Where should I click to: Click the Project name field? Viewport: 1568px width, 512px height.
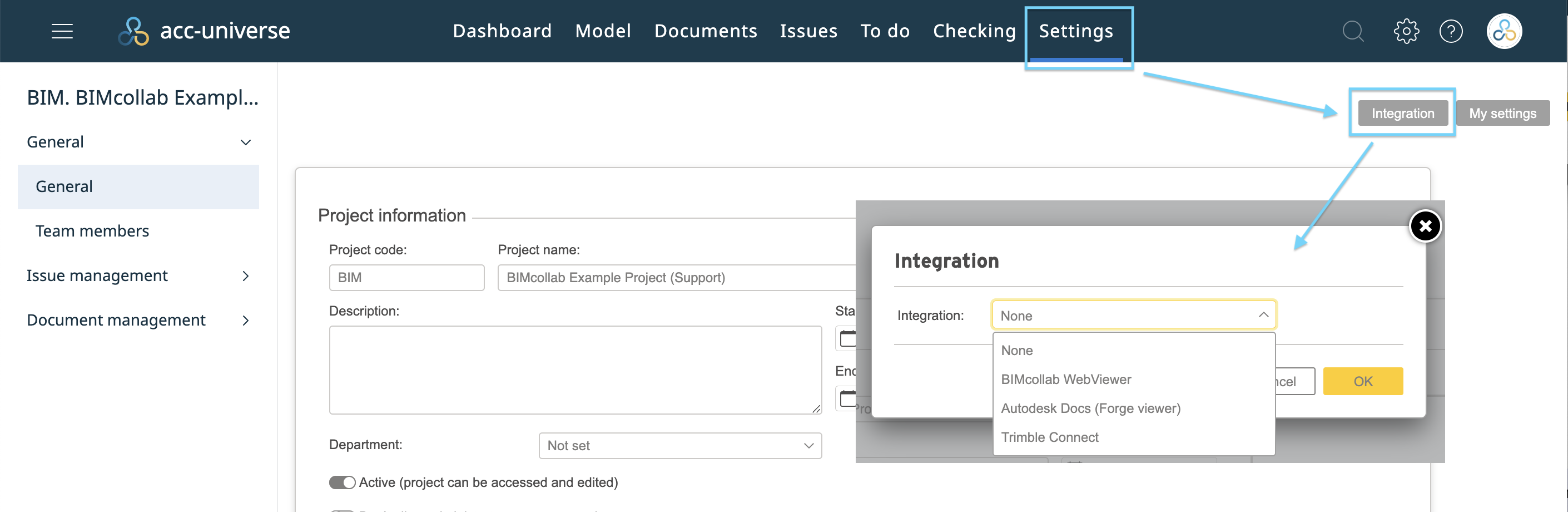(677, 277)
